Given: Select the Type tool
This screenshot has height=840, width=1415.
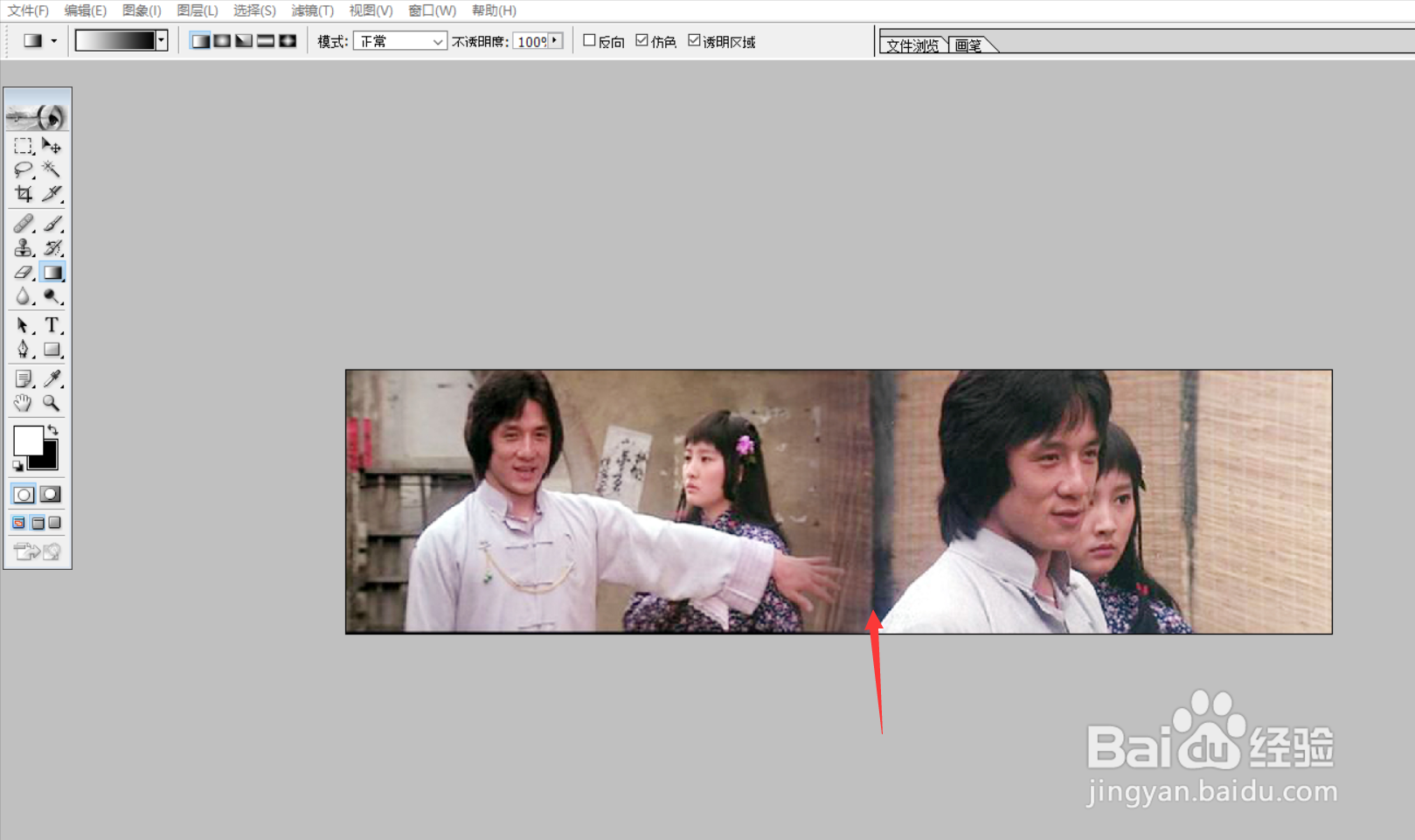Looking at the screenshot, I should [52, 325].
